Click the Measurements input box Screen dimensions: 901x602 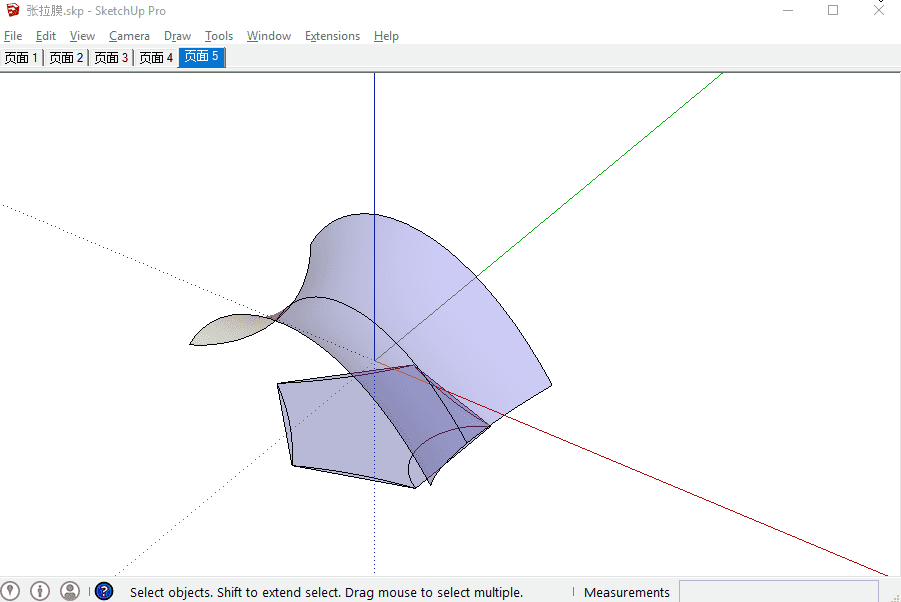[779, 592]
